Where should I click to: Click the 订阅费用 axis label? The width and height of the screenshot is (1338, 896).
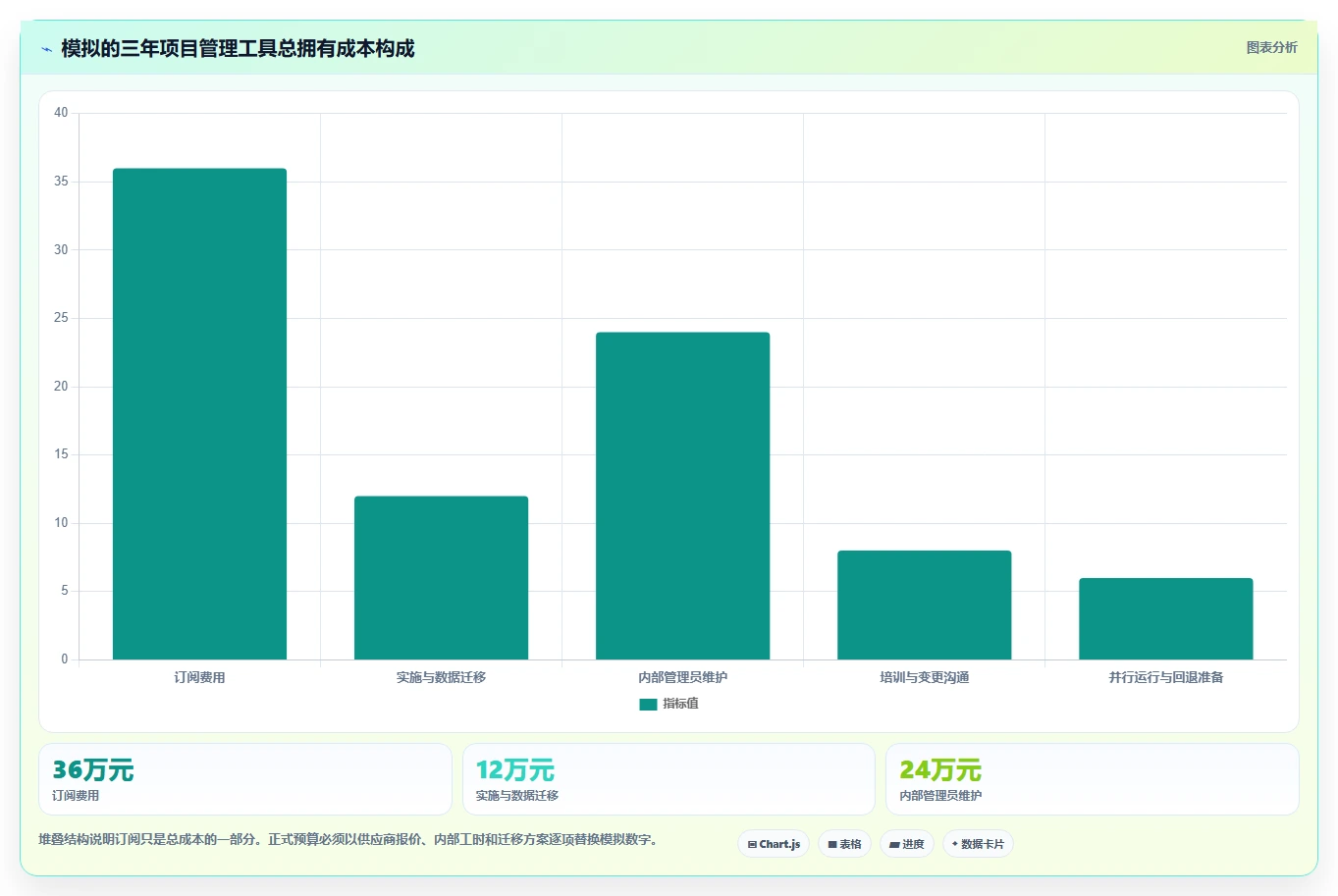point(199,677)
